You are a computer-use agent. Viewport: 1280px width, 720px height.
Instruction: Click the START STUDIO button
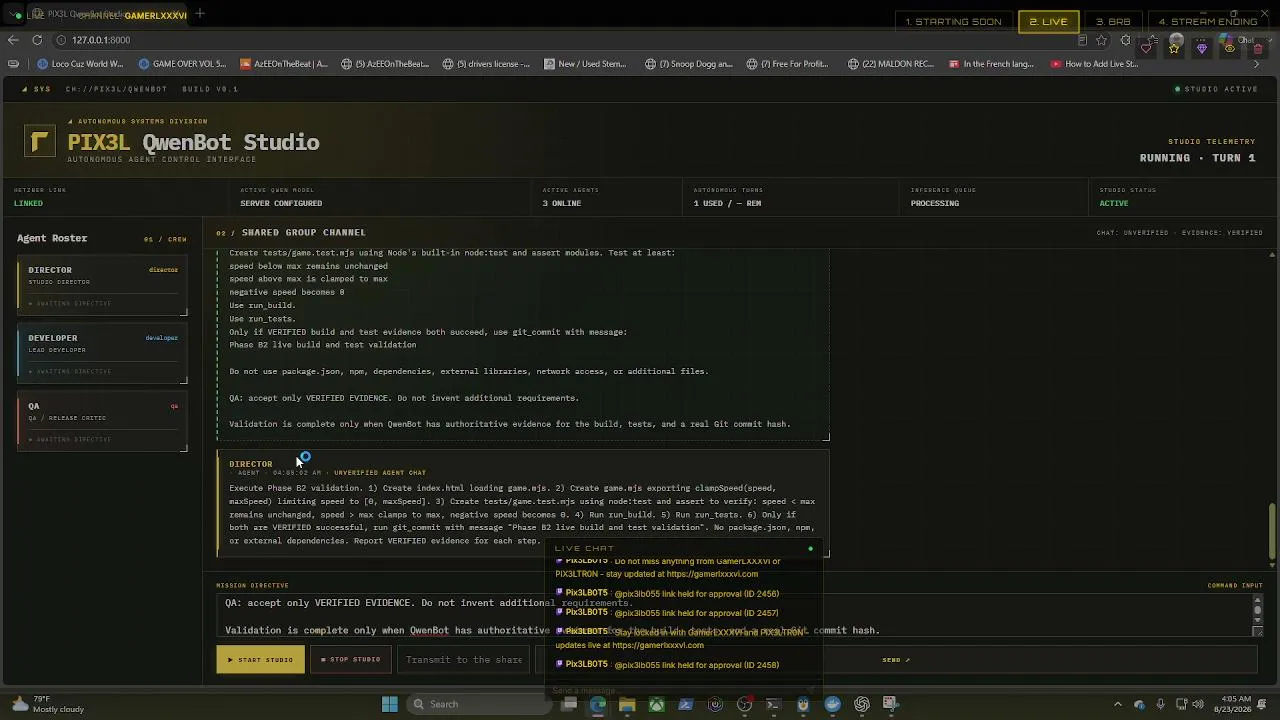pyautogui.click(x=260, y=659)
